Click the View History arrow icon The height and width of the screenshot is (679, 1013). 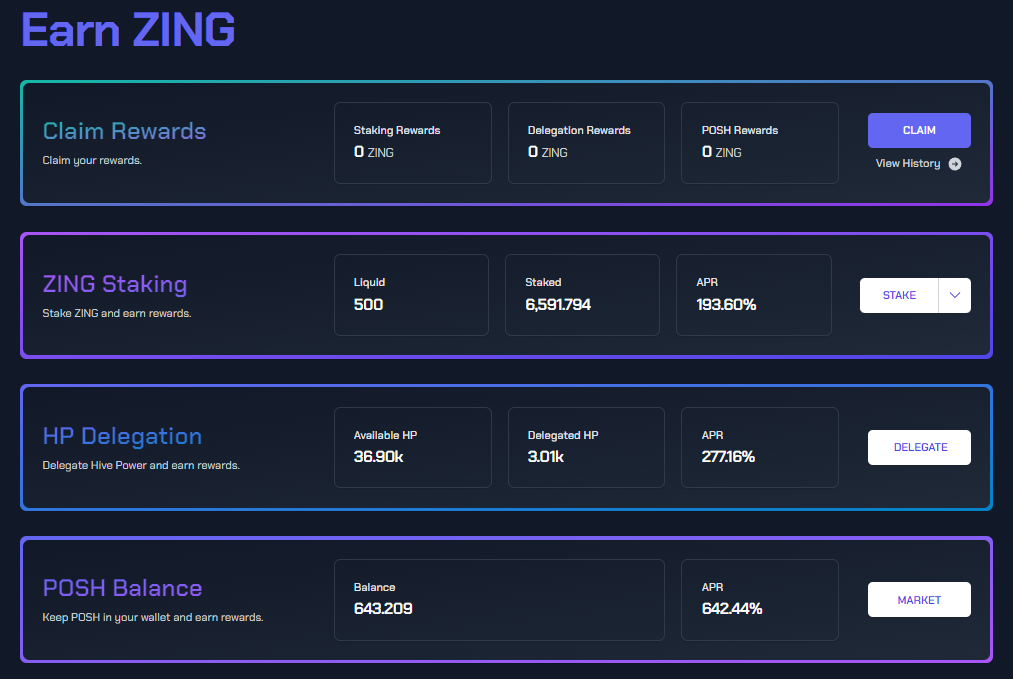point(954,164)
